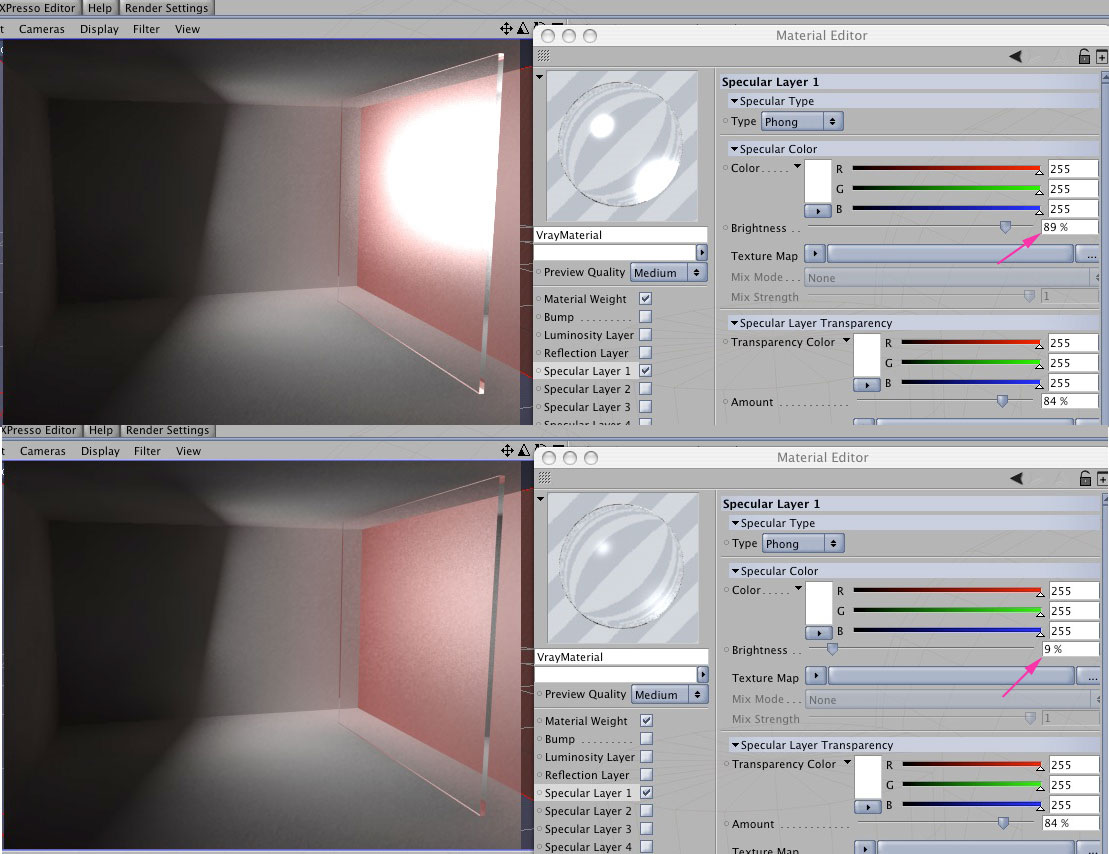Screen dimensions: 1109x854
Task: Toggle the Material Weight checkbox in the upper editor
Action: [x=645, y=299]
